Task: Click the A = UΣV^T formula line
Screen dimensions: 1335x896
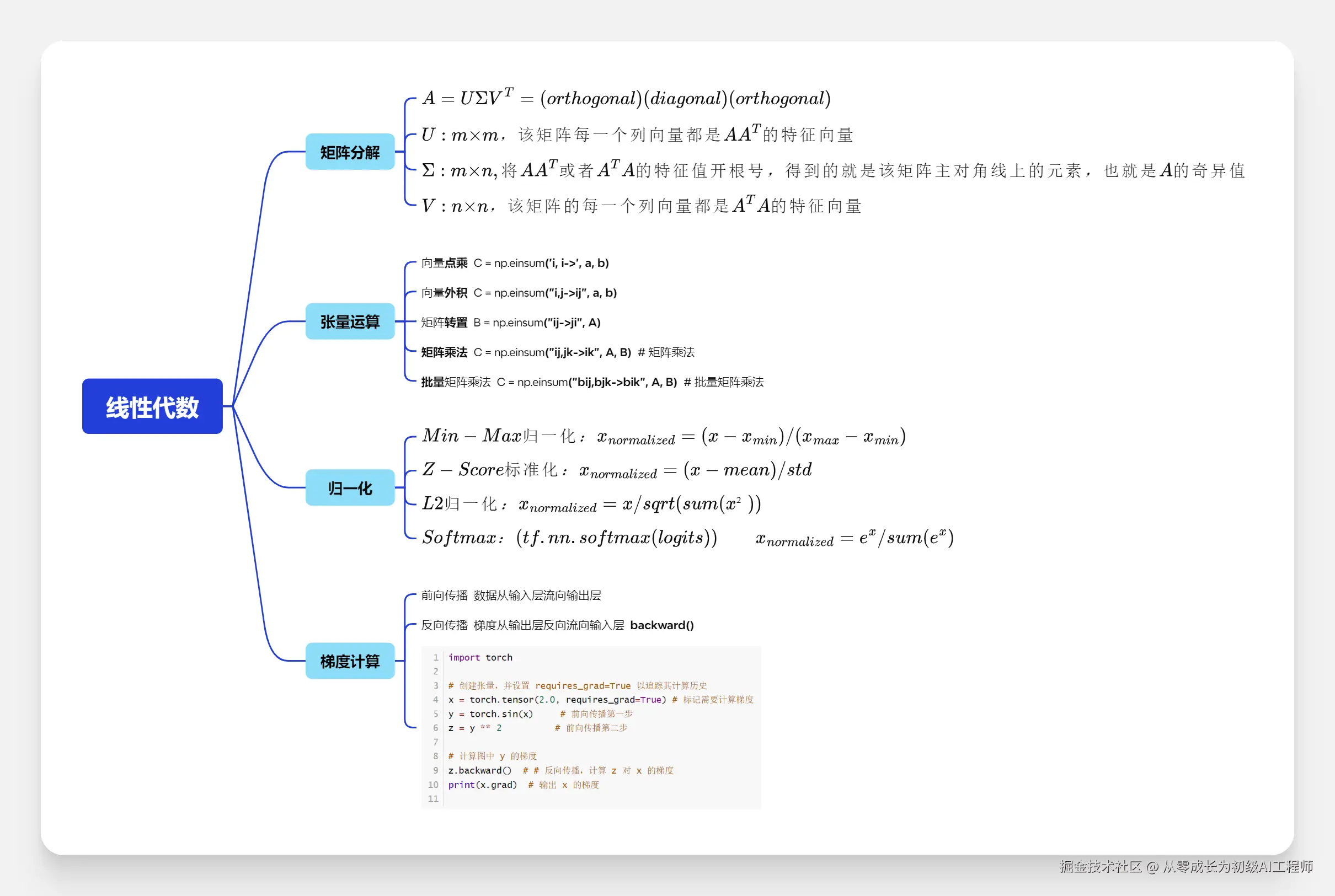Action: click(x=626, y=98)
